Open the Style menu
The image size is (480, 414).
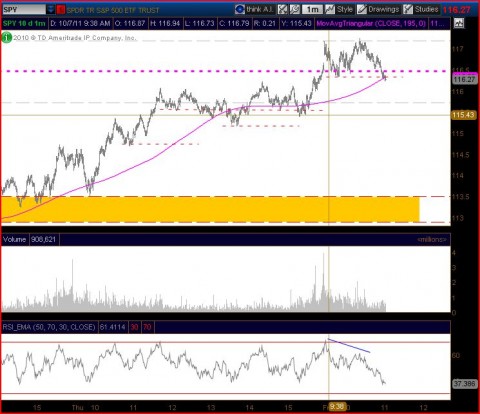[x=339, y=9]
